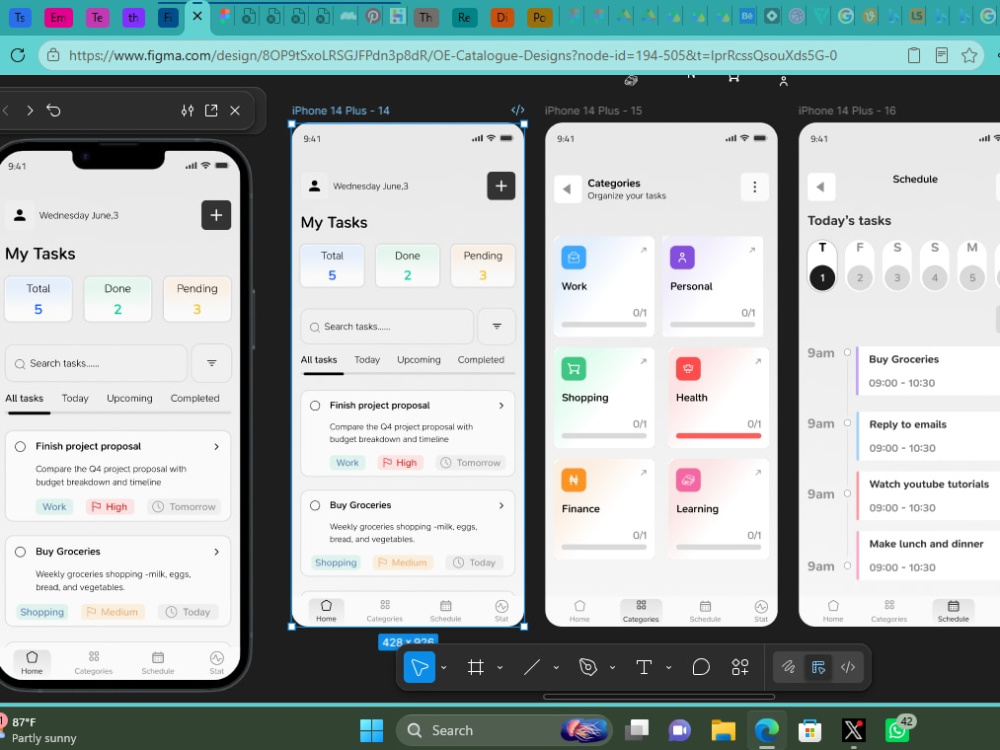
Task: Open the Actions components tool
Action: (x=740, y=667)
